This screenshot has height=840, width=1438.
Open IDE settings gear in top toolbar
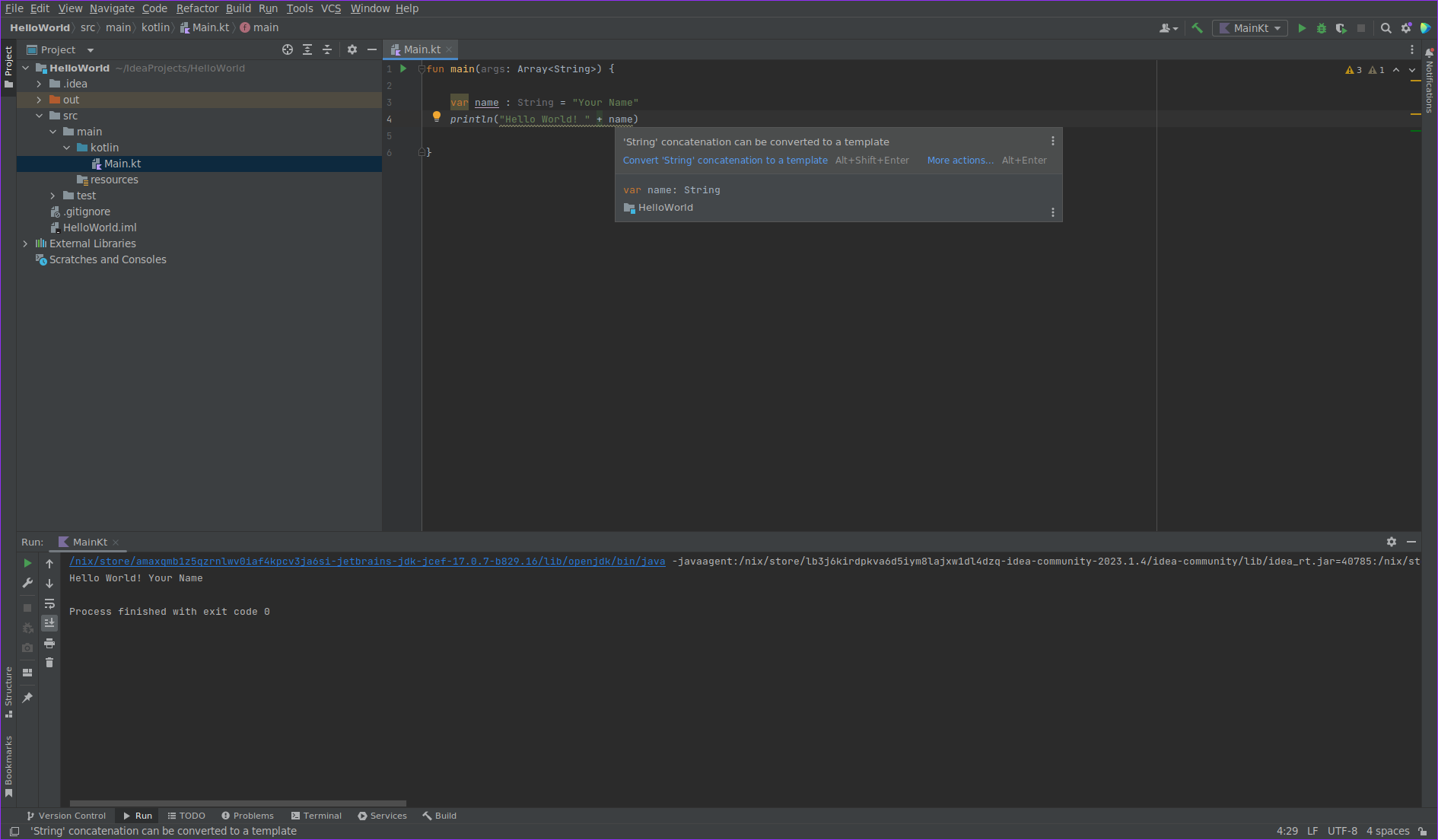tap(1406, 28)
